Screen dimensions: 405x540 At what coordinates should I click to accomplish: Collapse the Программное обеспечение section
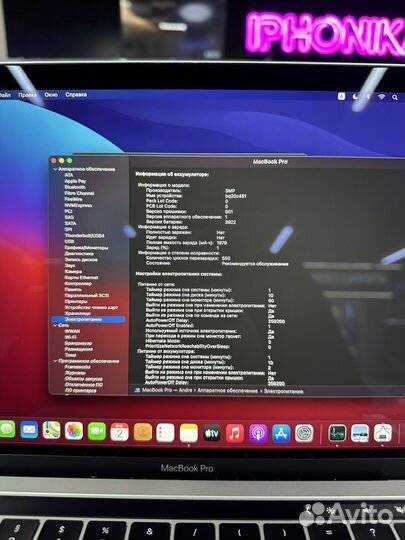pyautogui.click(x=55, y=361)
